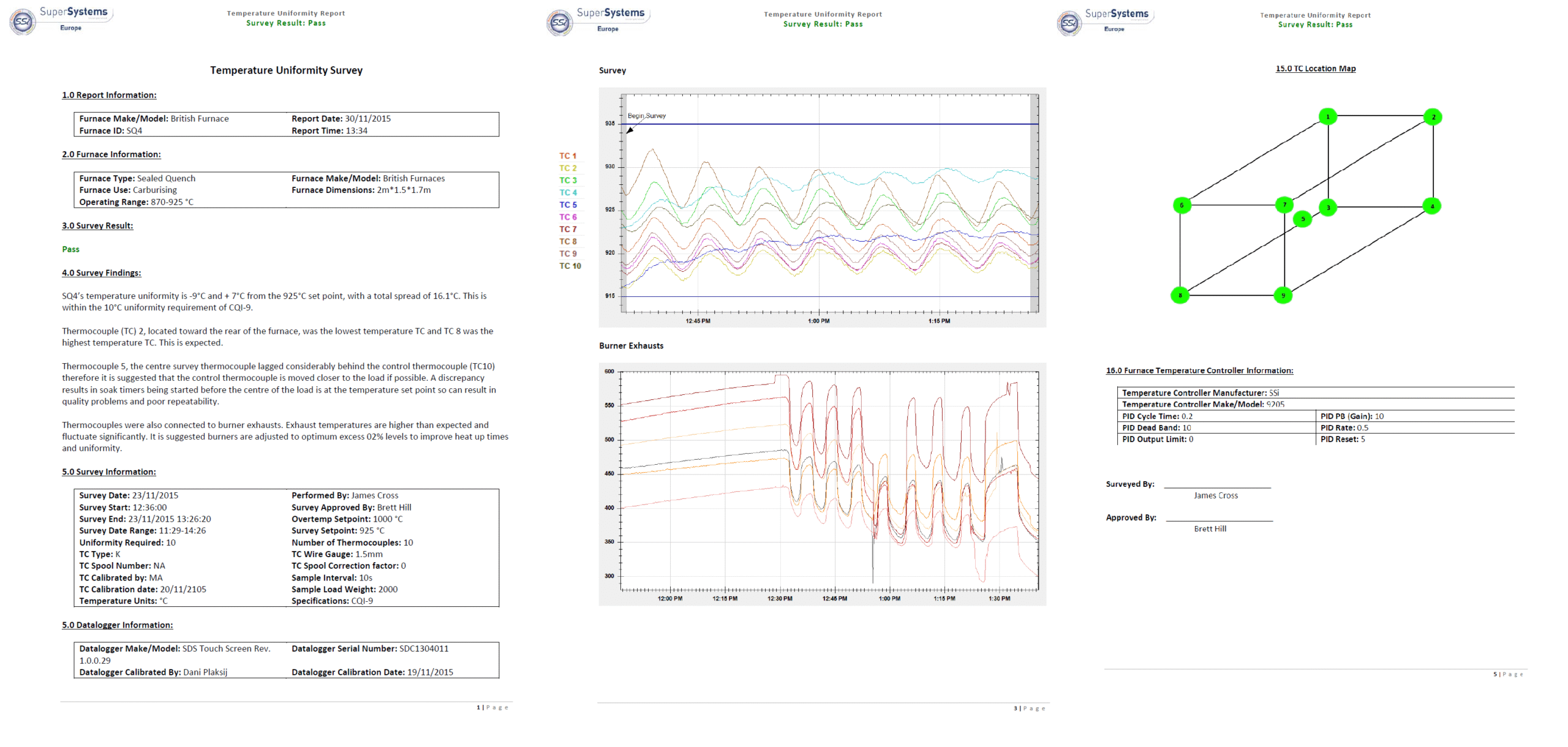The height and width of the screenshot is (747, 1568).
Task: Click the 1.0 Report Information heading
Action: pyautogui.click(x=109, y=95)
